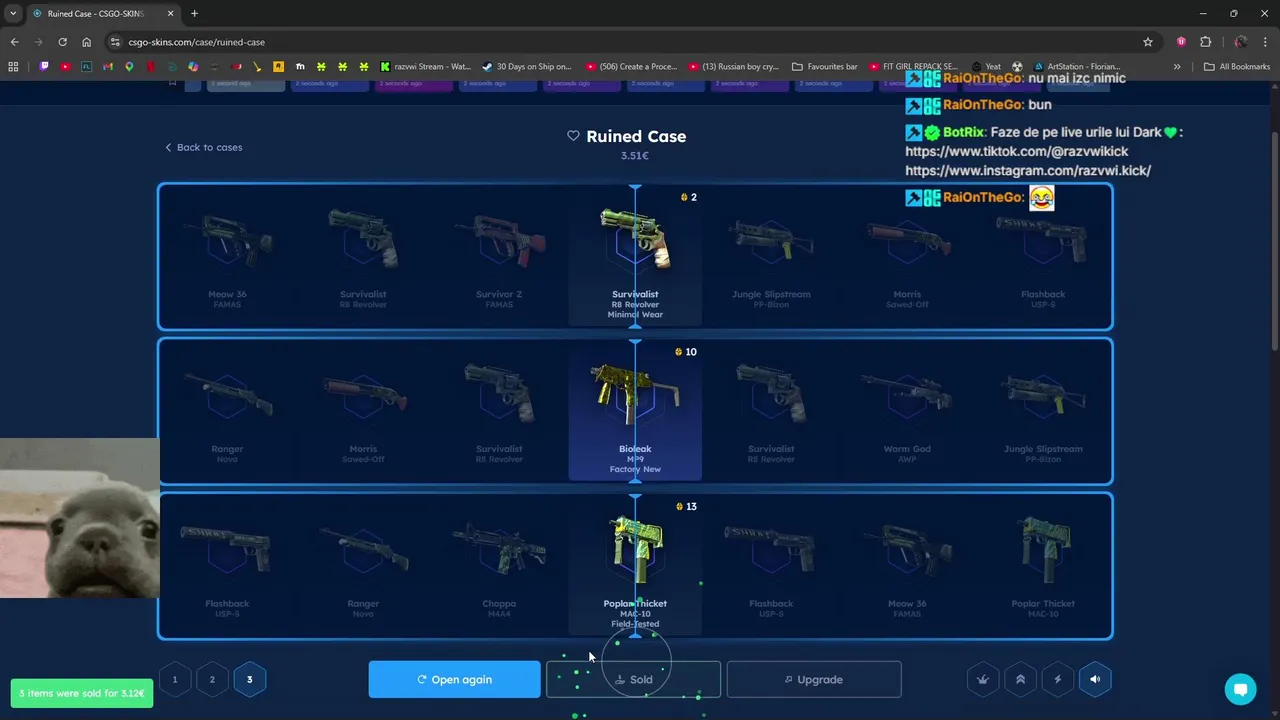Mute sound with the speaker hexagon
Viewport: 1280px width, 720px height.
[1095, 680]
